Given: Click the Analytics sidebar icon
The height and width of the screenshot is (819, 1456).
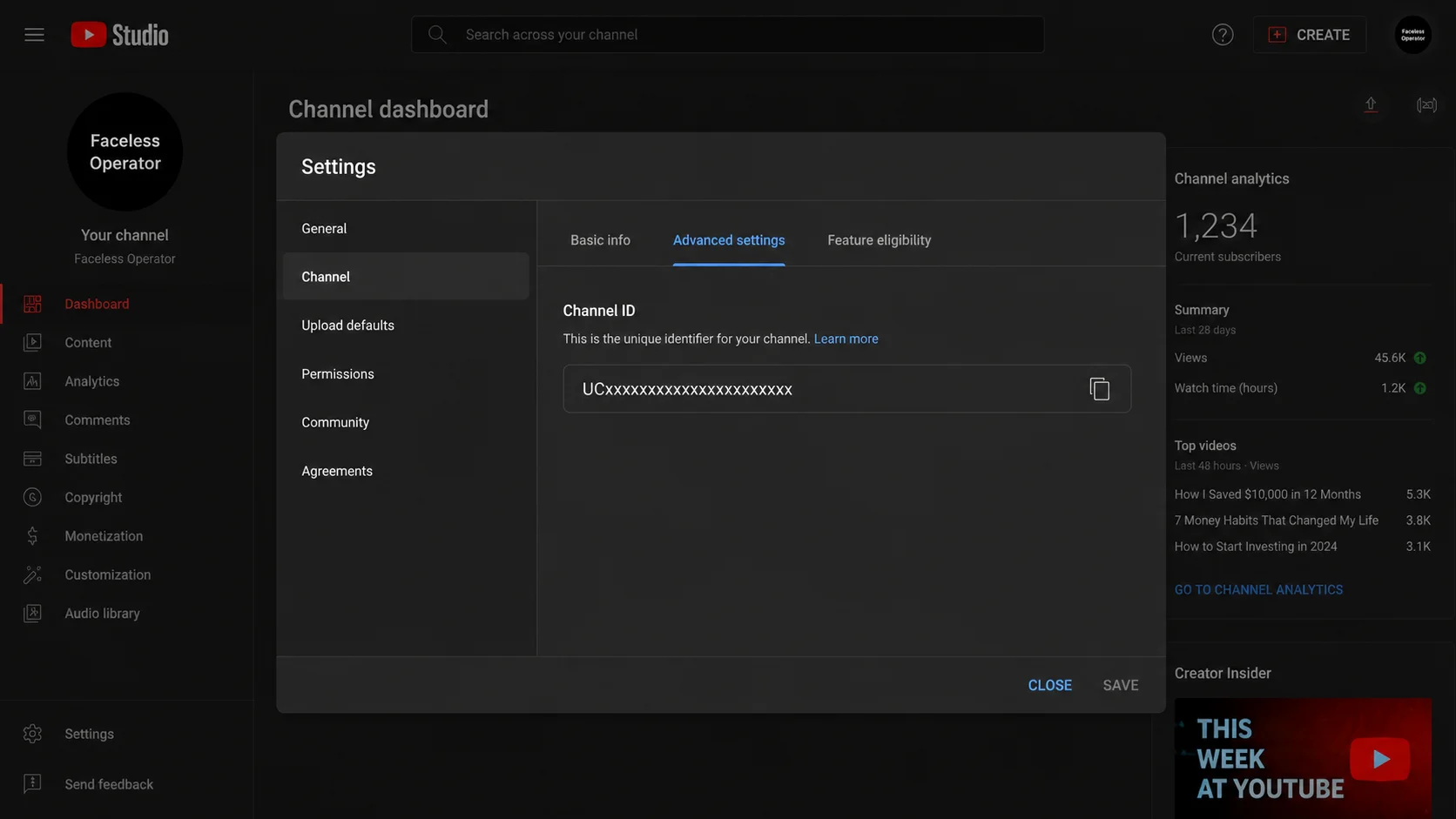Looking at the screenshot, I should (32, 381).
